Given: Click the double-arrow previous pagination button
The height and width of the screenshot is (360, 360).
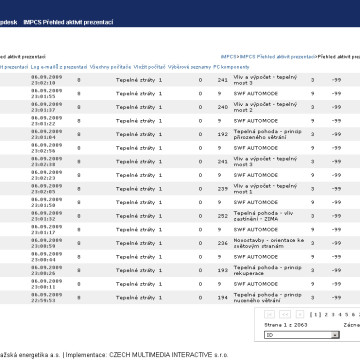Looking at the screenshot, I should 285,314.
